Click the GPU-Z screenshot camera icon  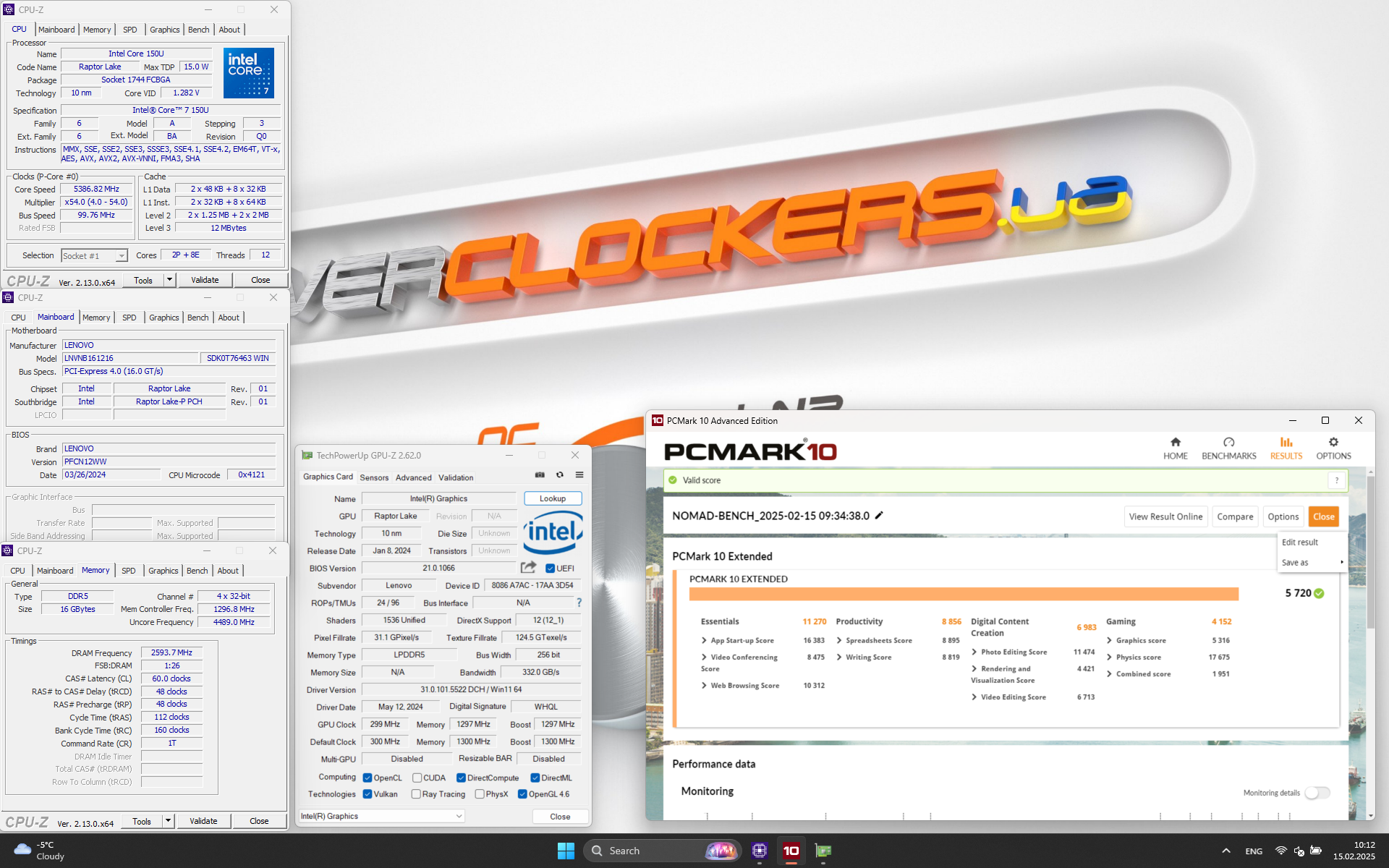point(540,475)
